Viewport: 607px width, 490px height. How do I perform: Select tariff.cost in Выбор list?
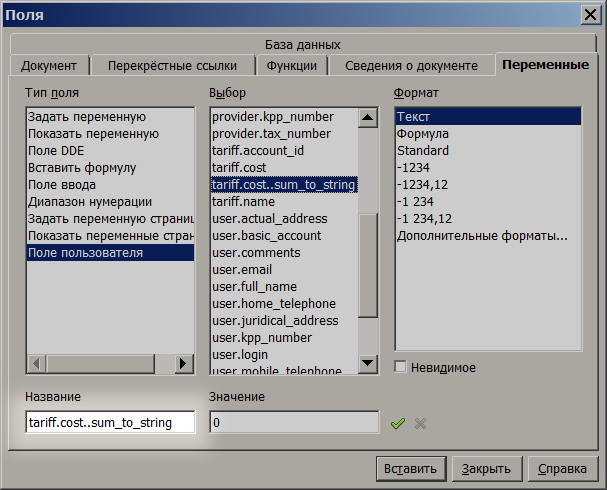click(285, 168)
